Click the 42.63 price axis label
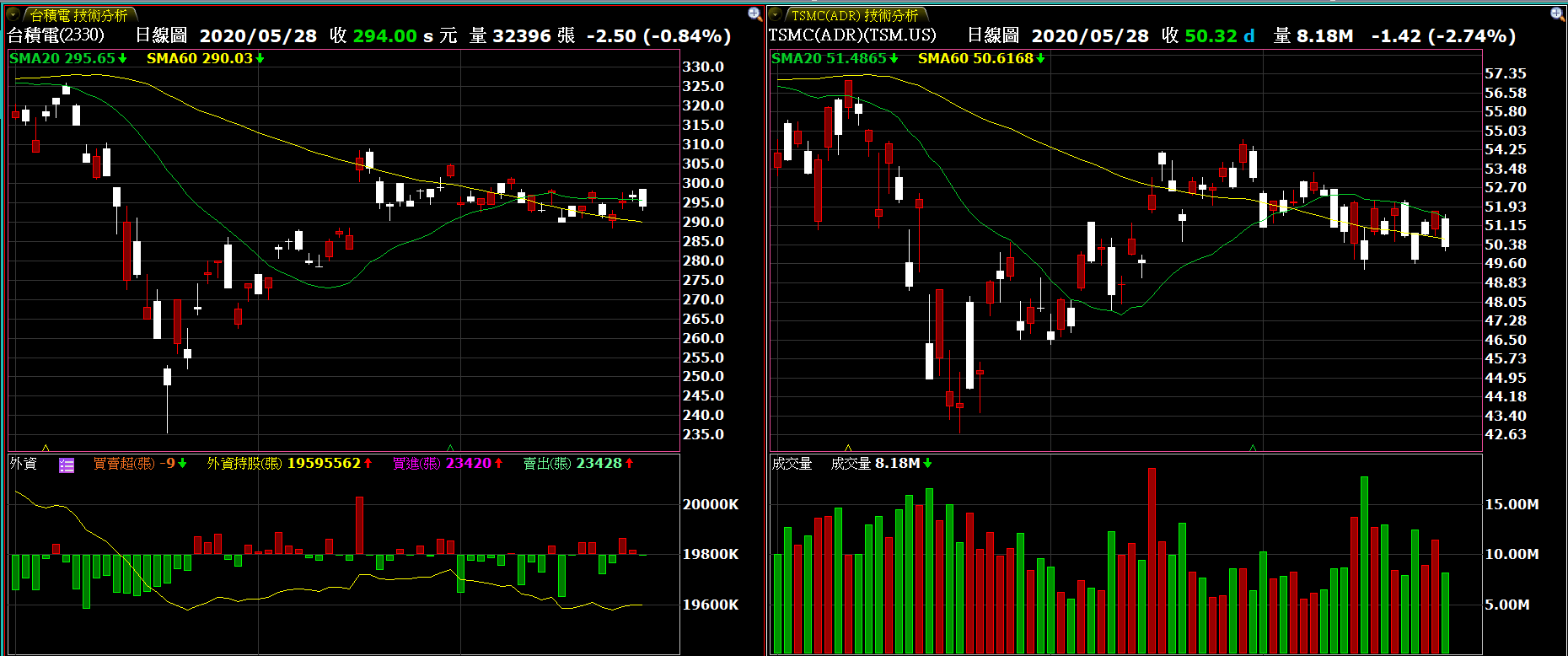Image resolution: width=1568 pixels, height=656 pixels. tap(1506, 434)
